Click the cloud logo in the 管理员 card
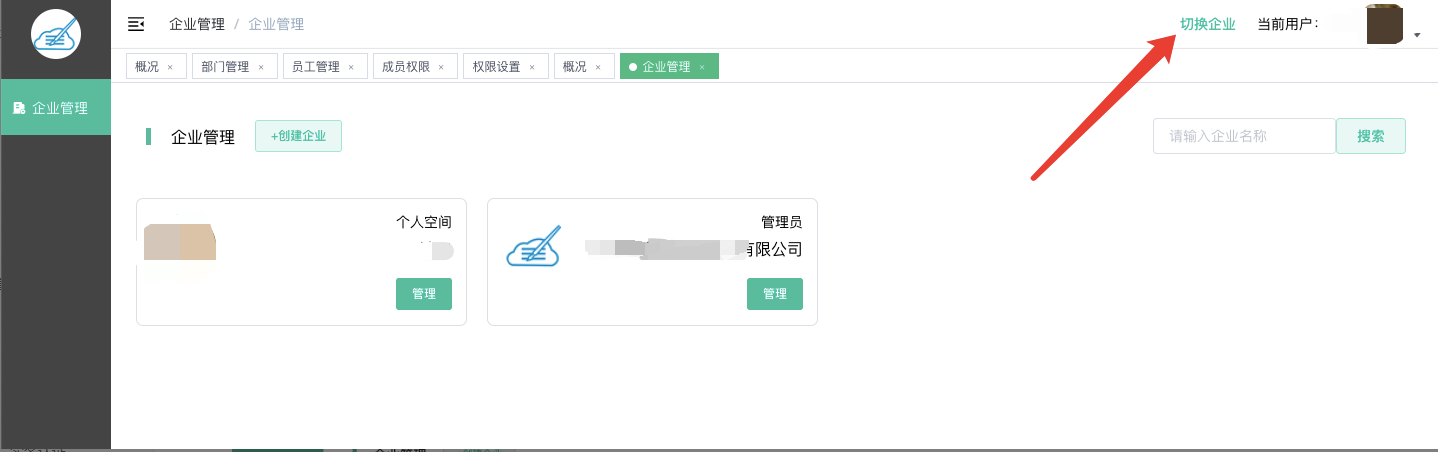Screen dimensions: 1438x452 [x=533, y=246]
